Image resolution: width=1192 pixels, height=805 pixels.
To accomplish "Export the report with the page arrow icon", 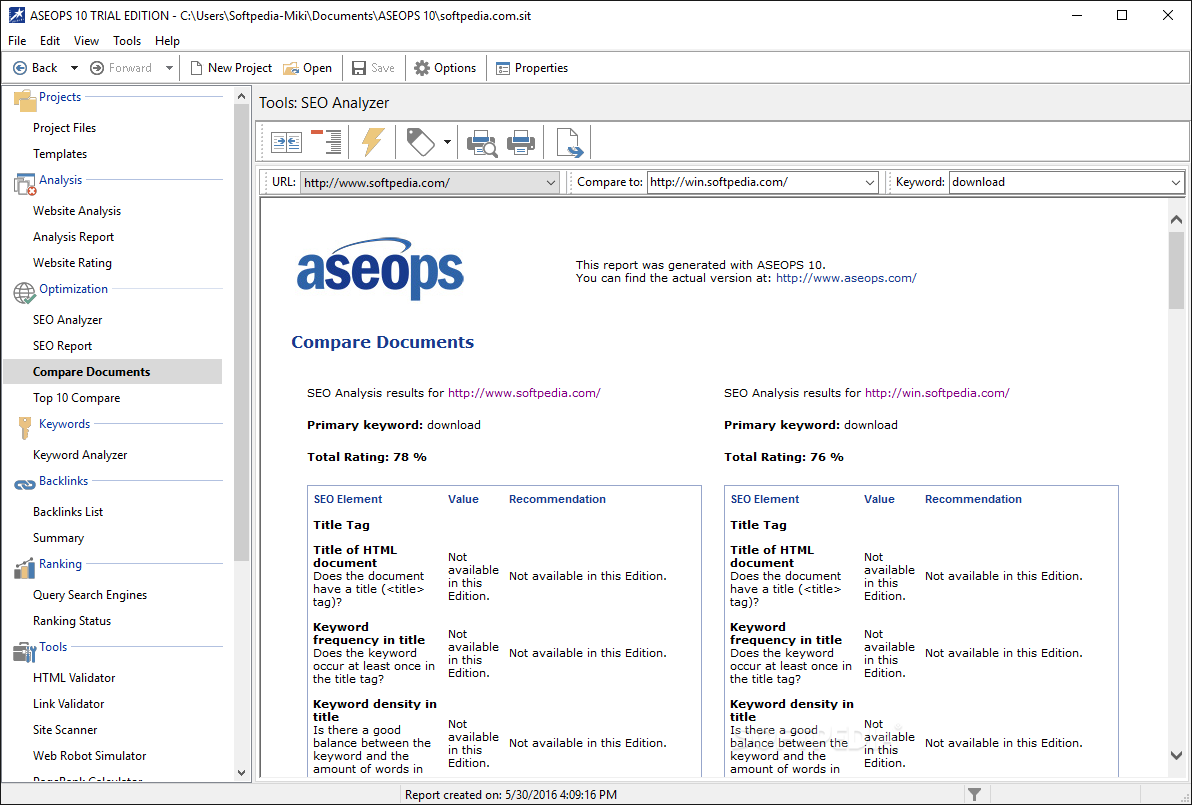I will coord(569,143).
